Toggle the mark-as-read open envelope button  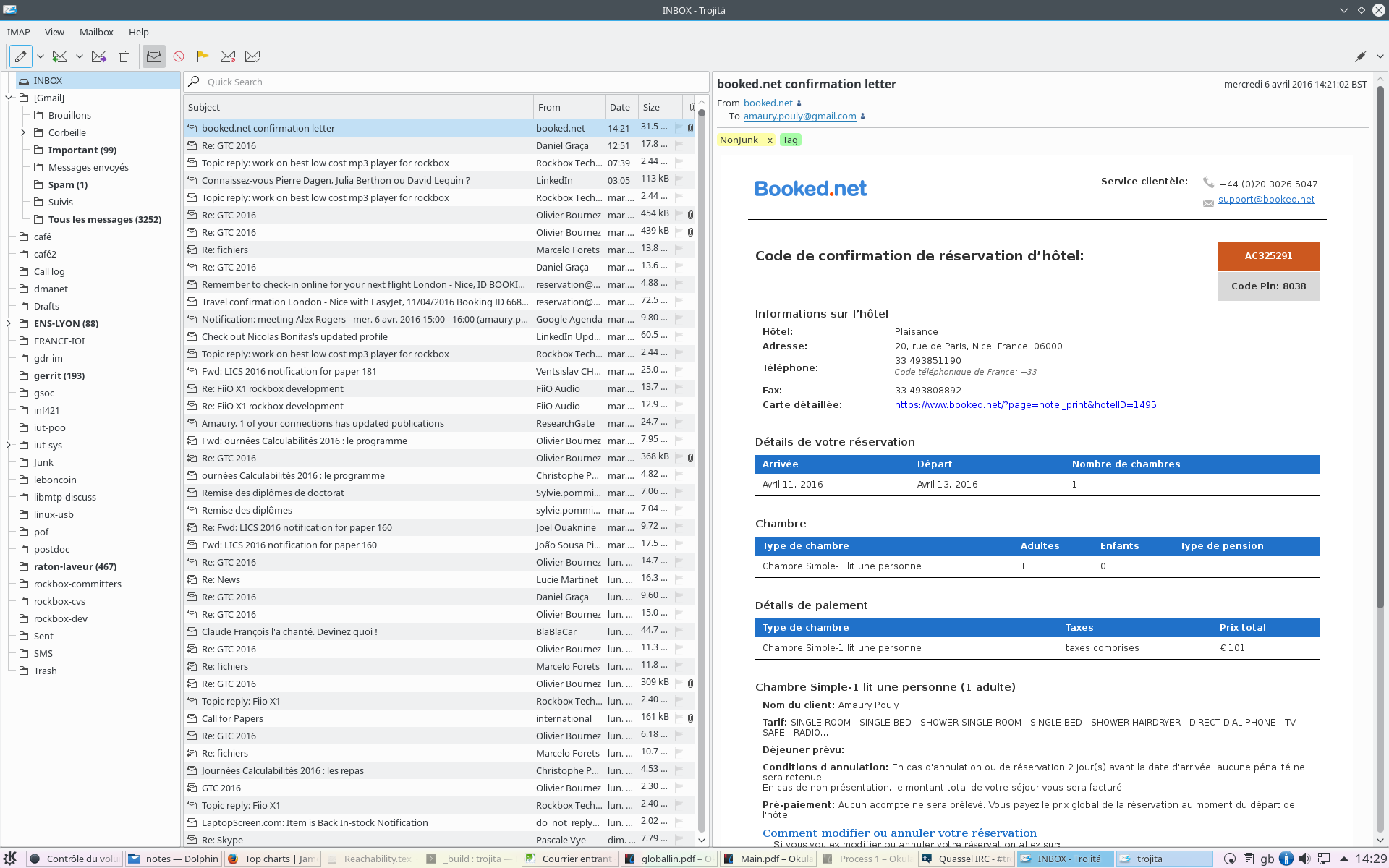[153, 56]
